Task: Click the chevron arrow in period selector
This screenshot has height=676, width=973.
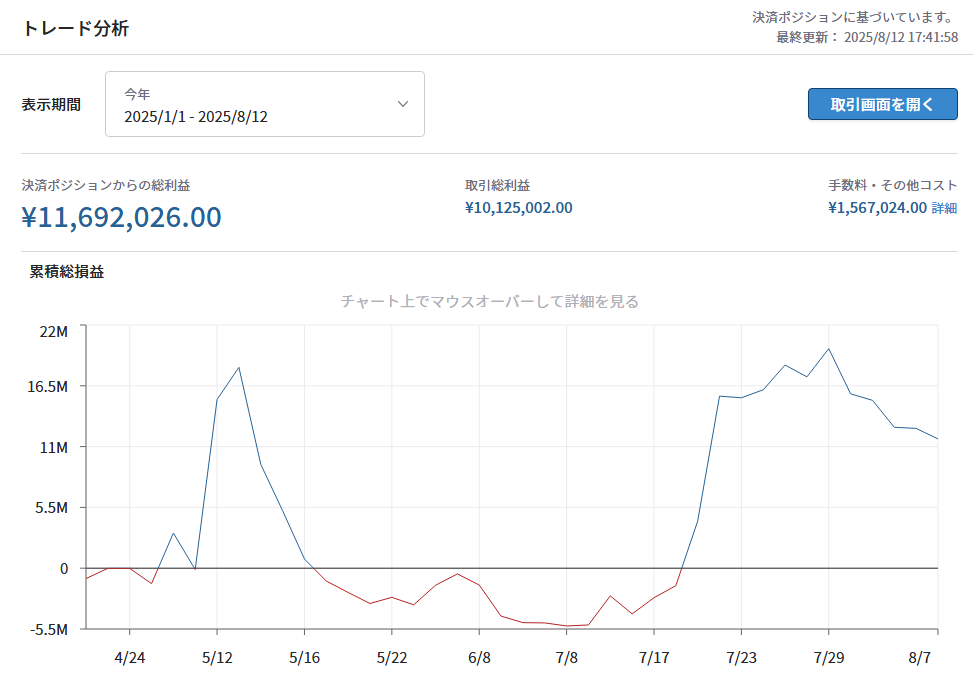Action: tap(403, 104)
